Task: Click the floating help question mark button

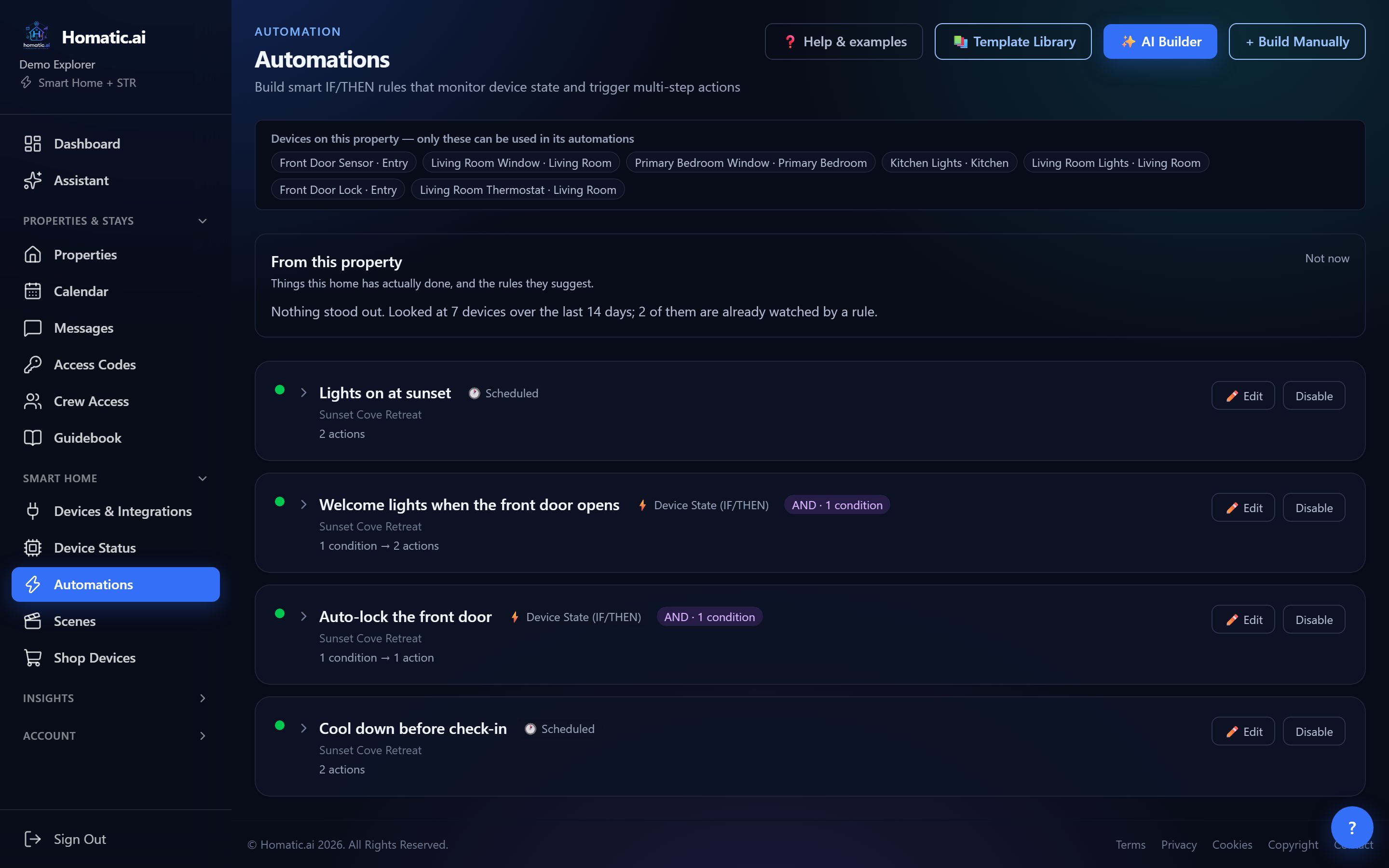Action: [x=1352, y=827]
